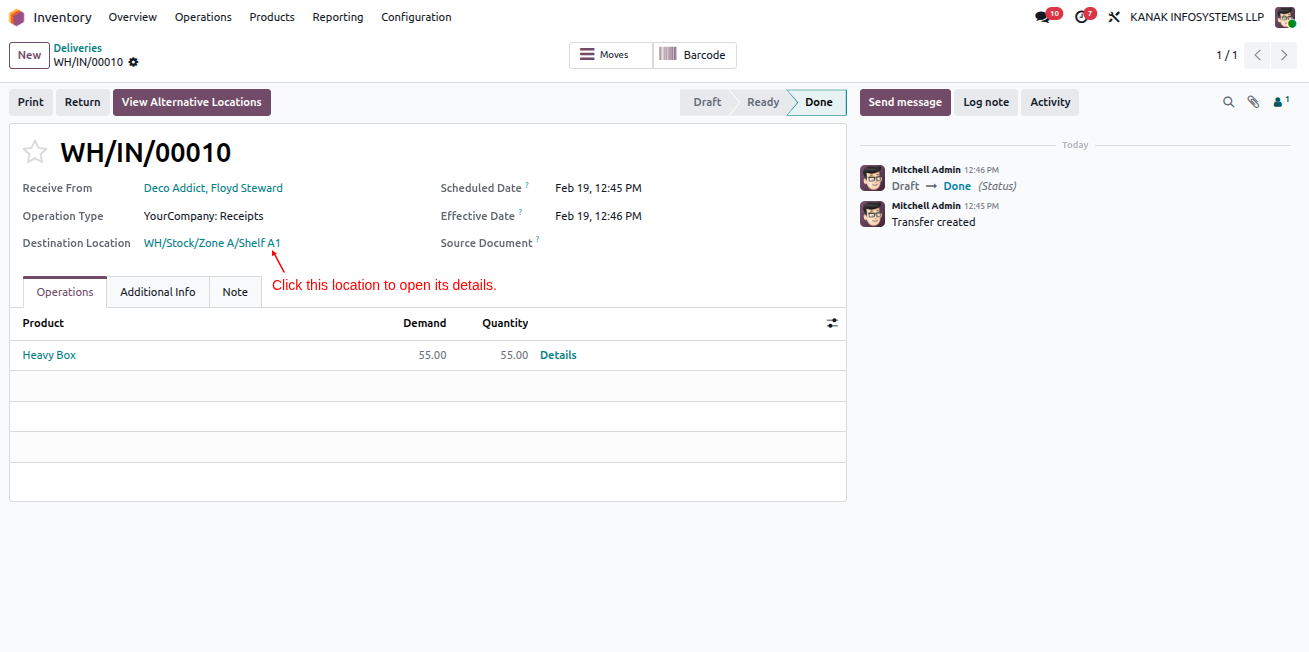This screenshot has width=1309, height=652.
Task: Open the Mitchell Admin user avatar menu
Action: coord(1285,17)
